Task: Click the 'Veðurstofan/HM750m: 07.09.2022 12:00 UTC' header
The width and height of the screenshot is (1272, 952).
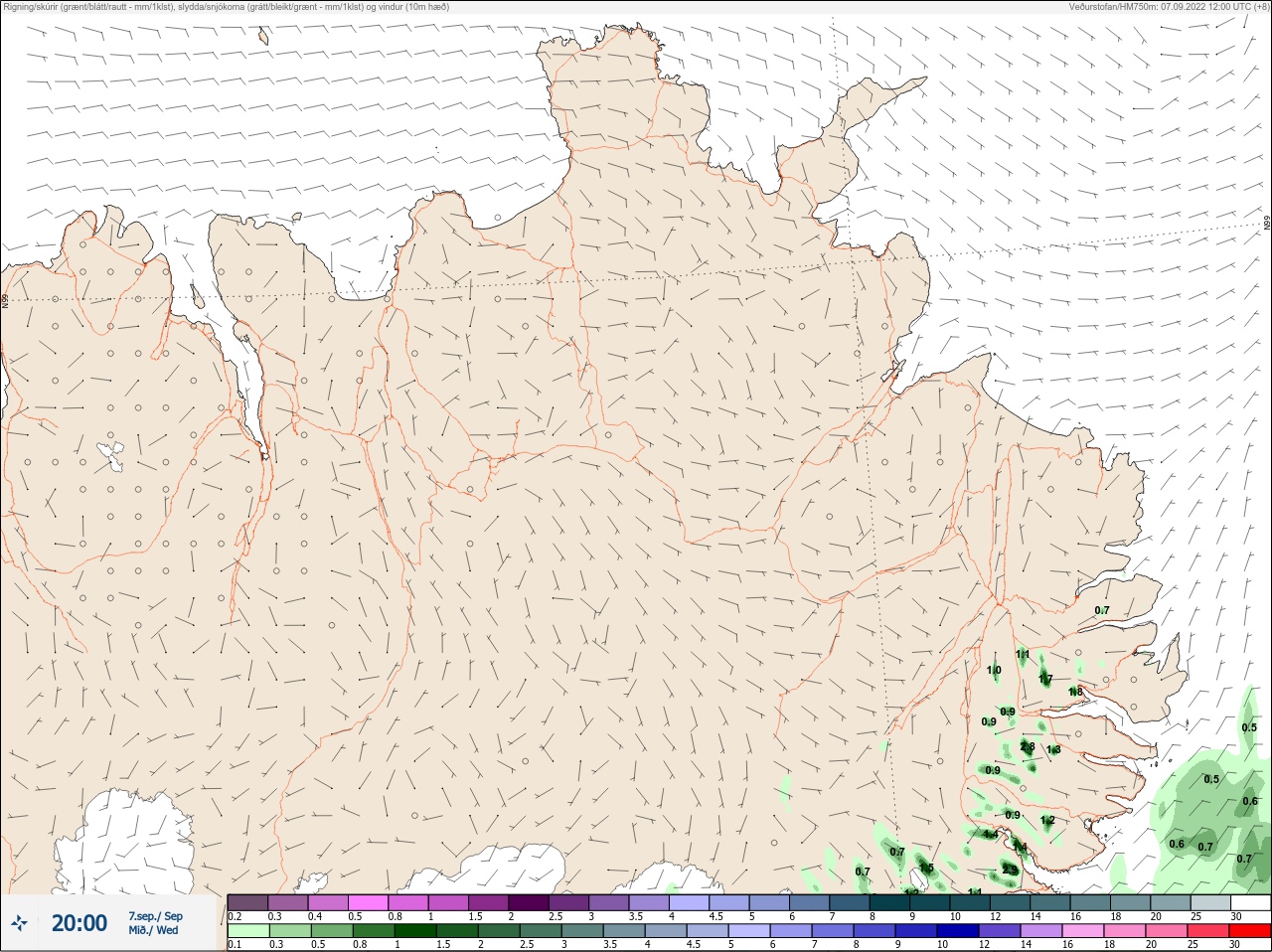Action: pos(1168,6)
